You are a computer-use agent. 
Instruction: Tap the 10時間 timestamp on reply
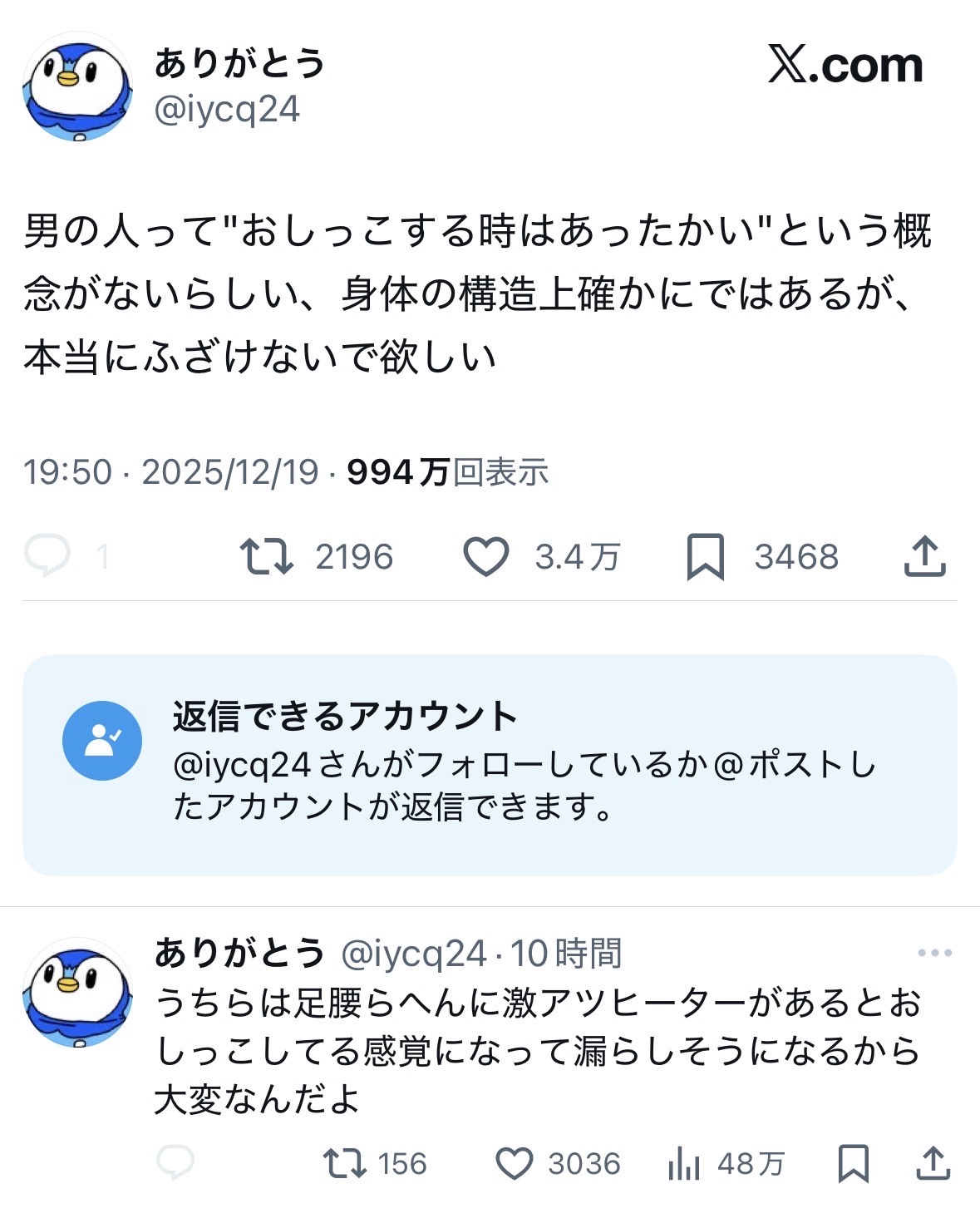[x=565, y=954]
